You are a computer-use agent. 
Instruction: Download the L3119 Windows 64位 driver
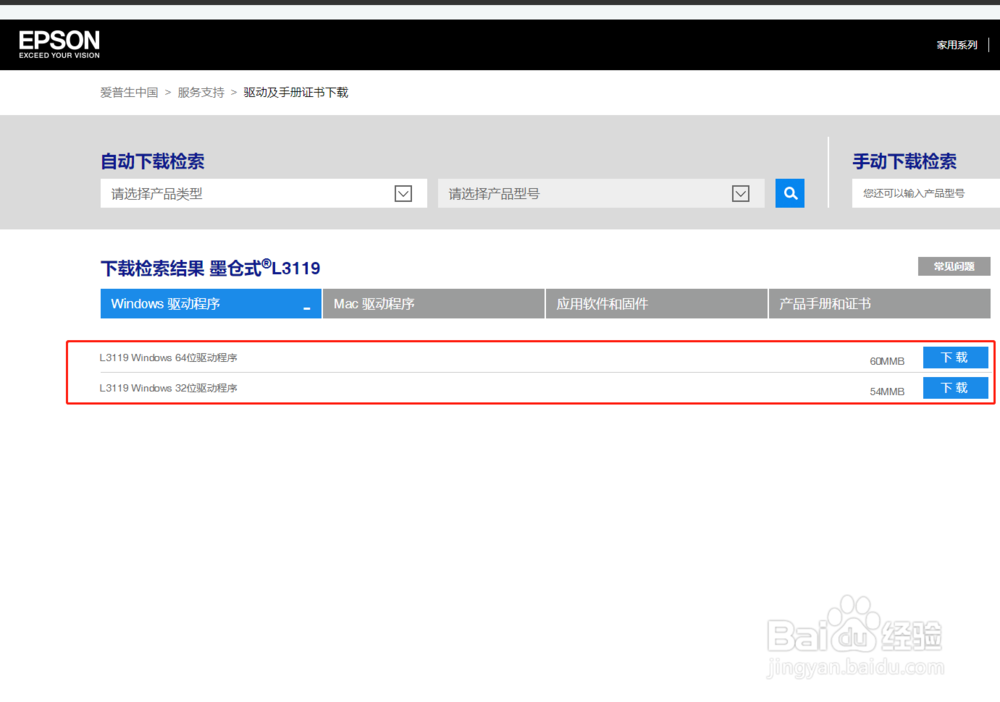tap(955, 357)
